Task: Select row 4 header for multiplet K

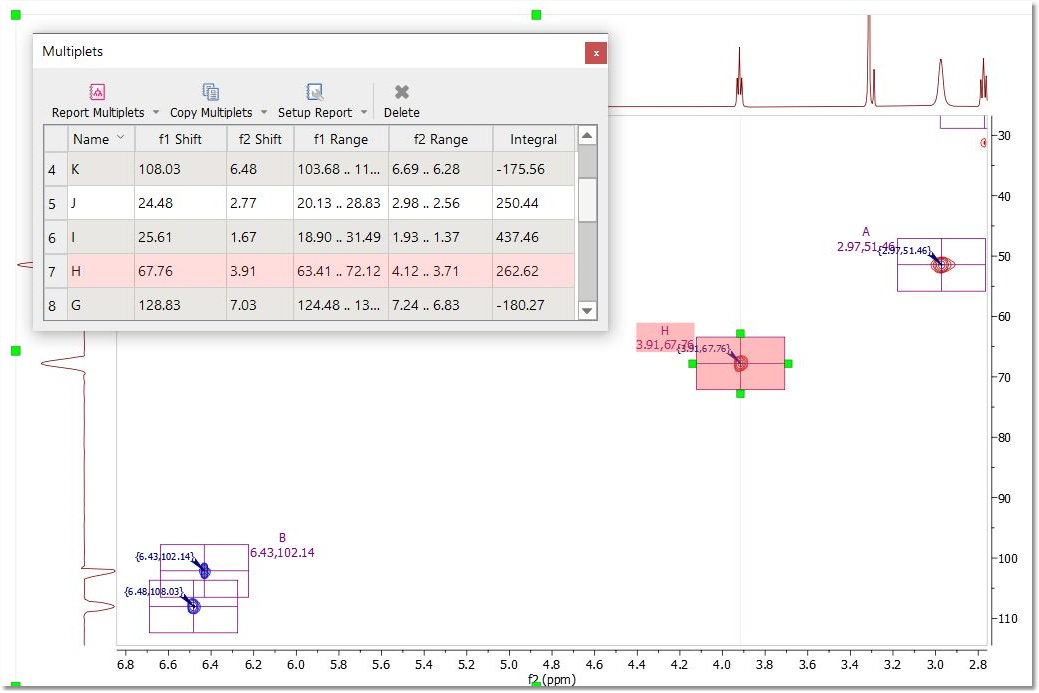Action: coord(55,170)
